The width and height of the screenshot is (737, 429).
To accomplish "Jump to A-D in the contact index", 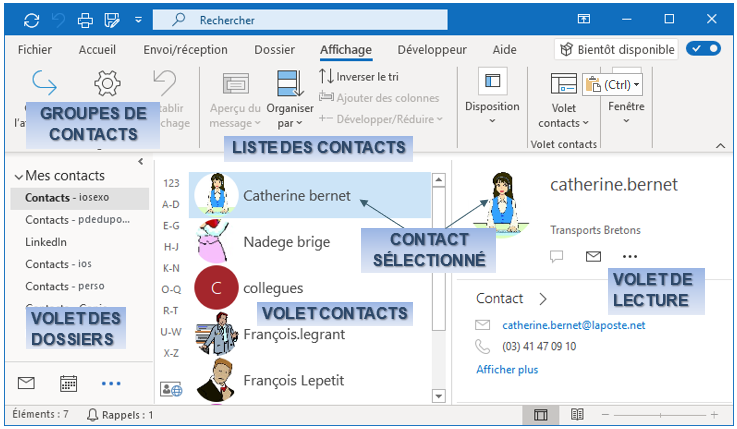I will point(171,204).
